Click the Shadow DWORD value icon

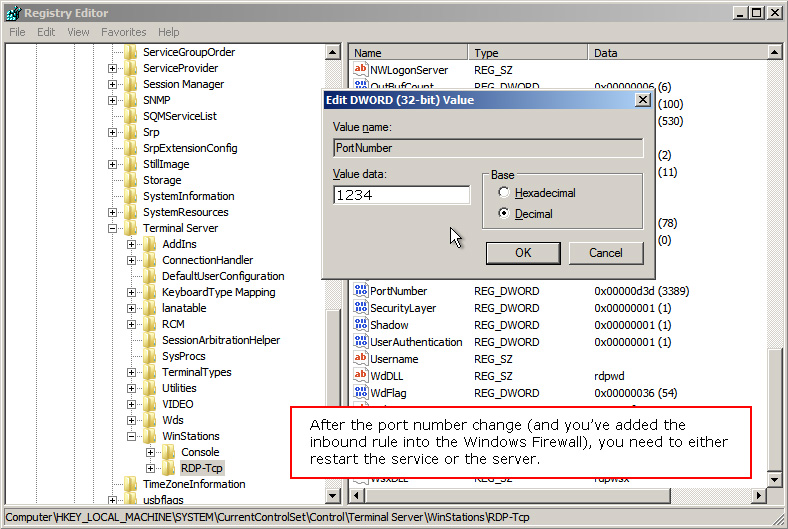(360, 325)
